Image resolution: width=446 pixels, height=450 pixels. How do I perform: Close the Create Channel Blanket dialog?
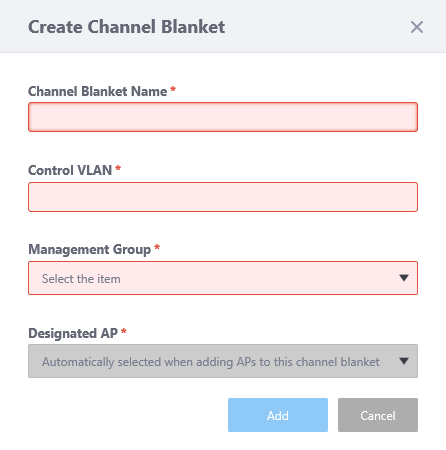417,27
